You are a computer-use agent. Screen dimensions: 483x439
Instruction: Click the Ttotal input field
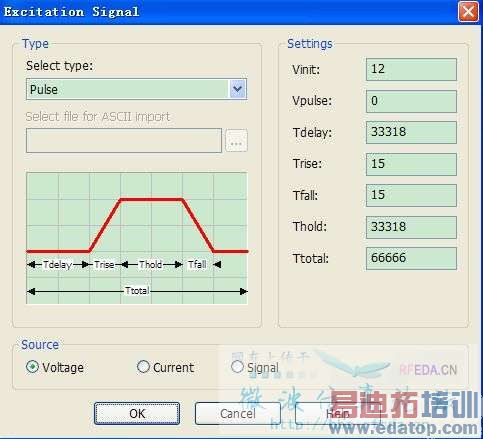411,258
